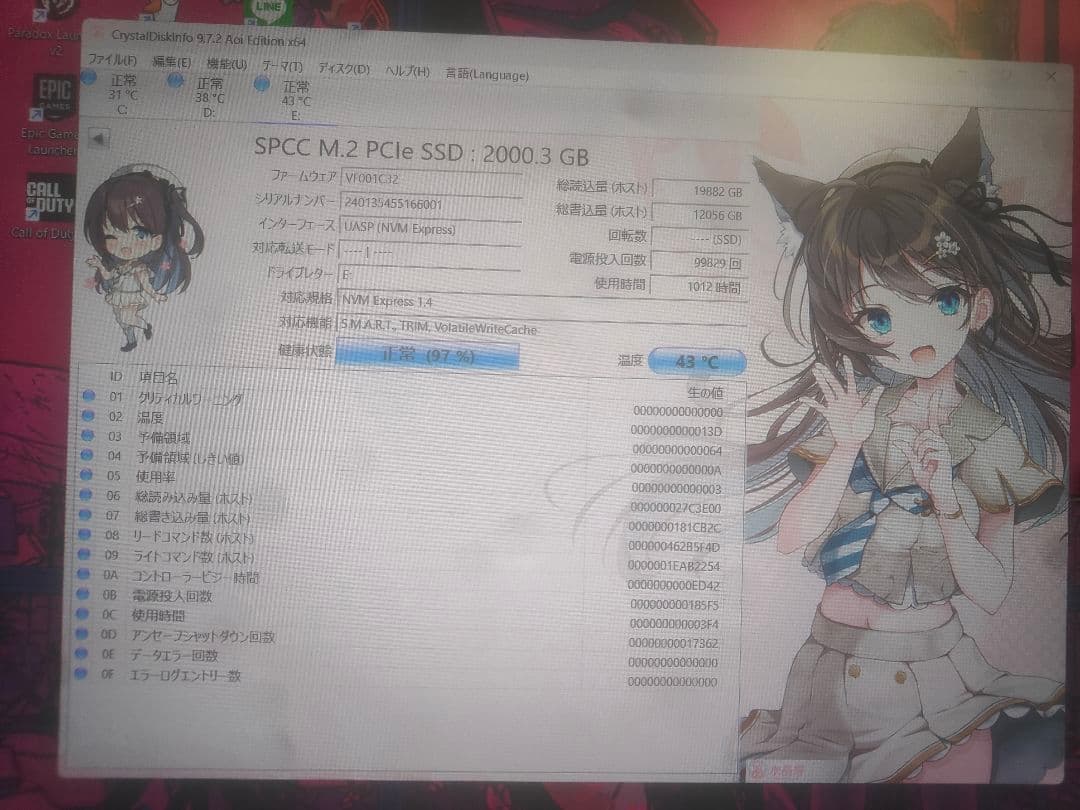This screenshot has width=1080, height=810.
Task: Click the interface field UASP (NVM Express)
Action: (x=430, y=229)
